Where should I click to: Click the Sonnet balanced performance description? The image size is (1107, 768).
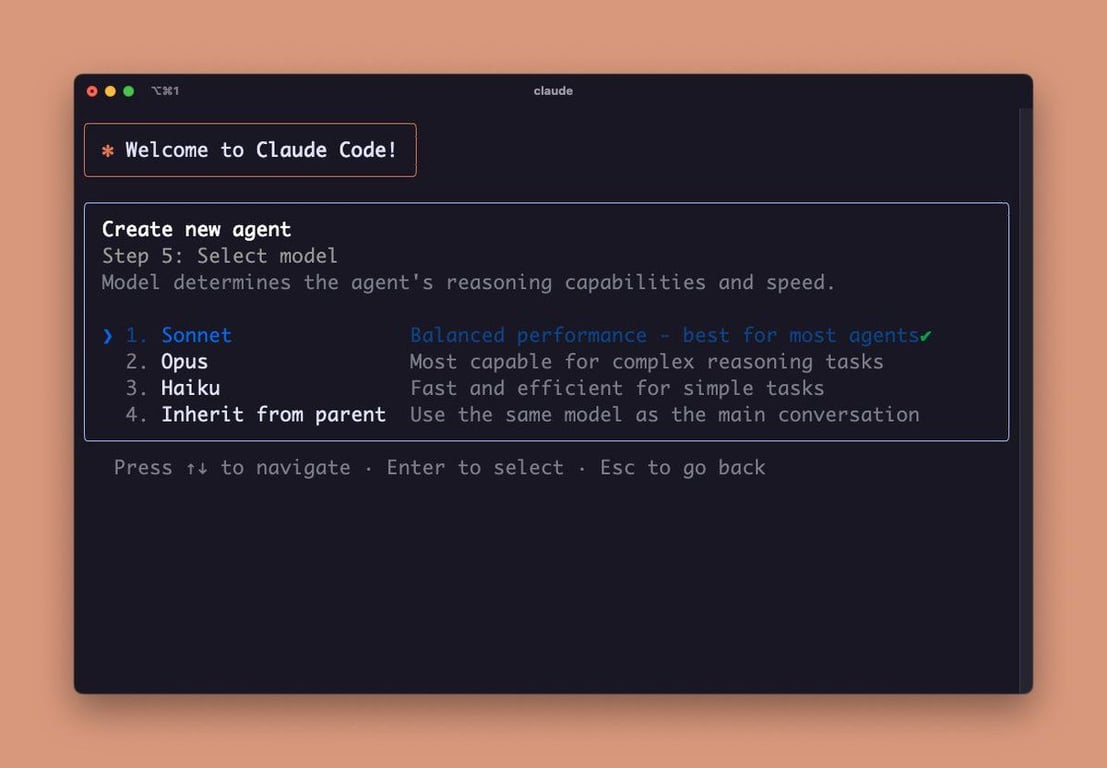[665, 335]
